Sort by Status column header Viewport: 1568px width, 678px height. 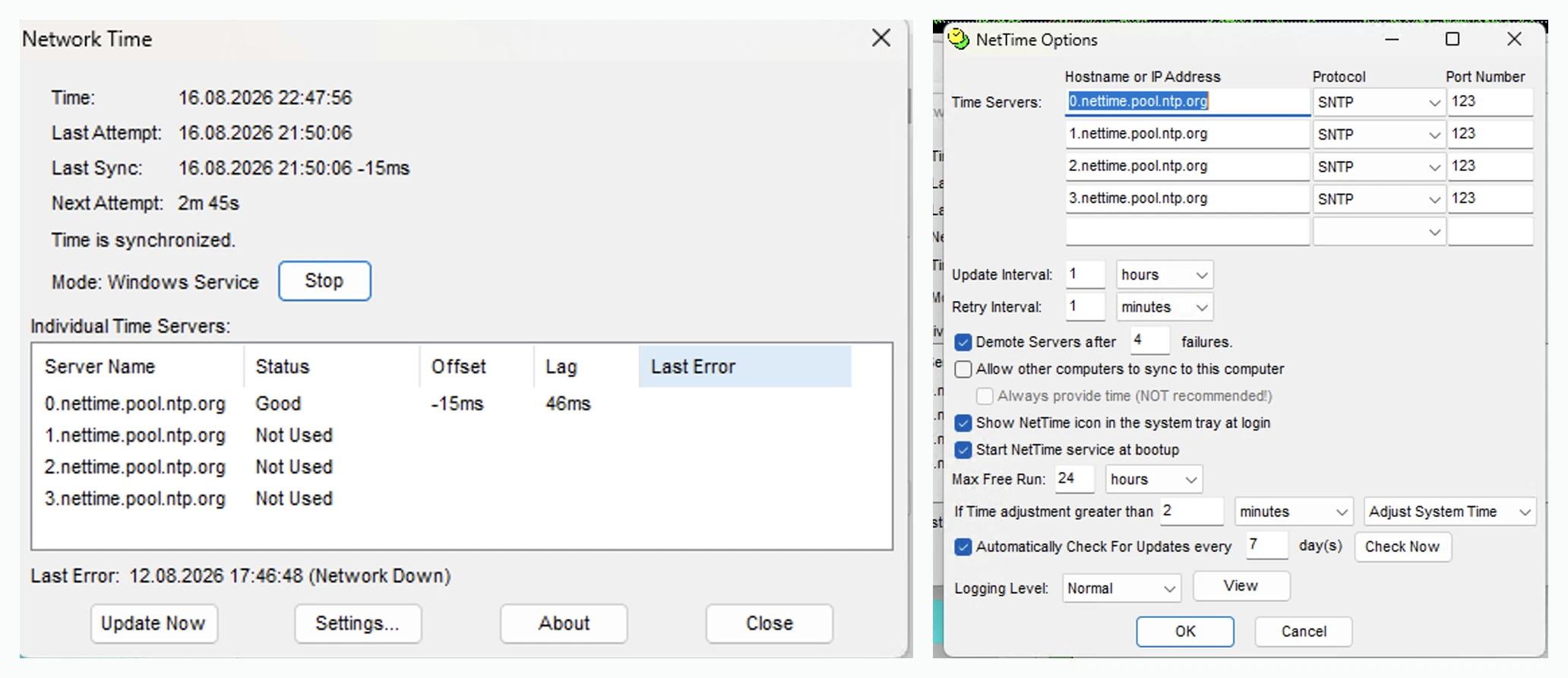click(332, 366)
